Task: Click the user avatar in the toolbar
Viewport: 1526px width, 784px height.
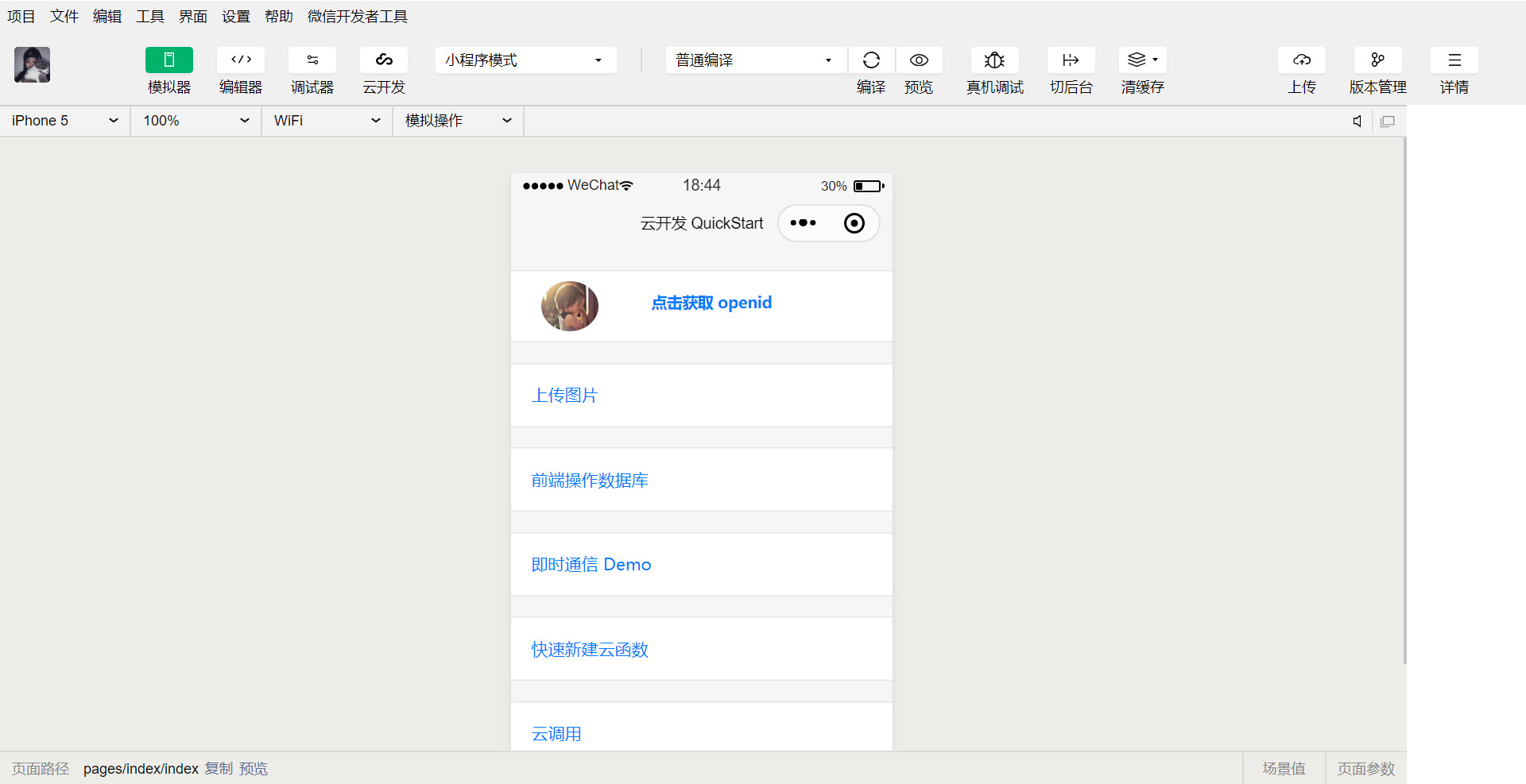Action: (x=33, y=64)
